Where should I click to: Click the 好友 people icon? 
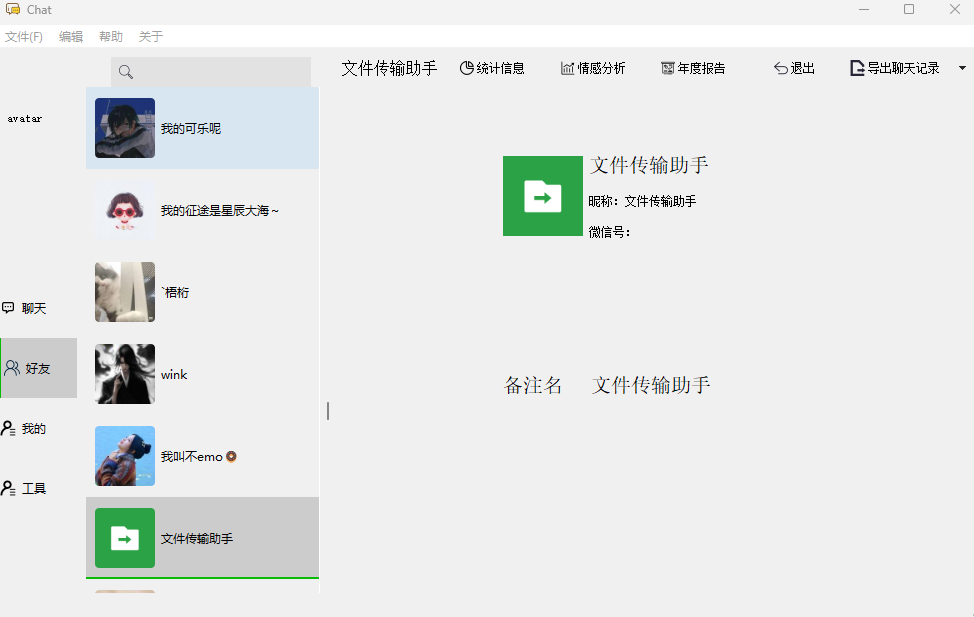click(x=12, y=368)
